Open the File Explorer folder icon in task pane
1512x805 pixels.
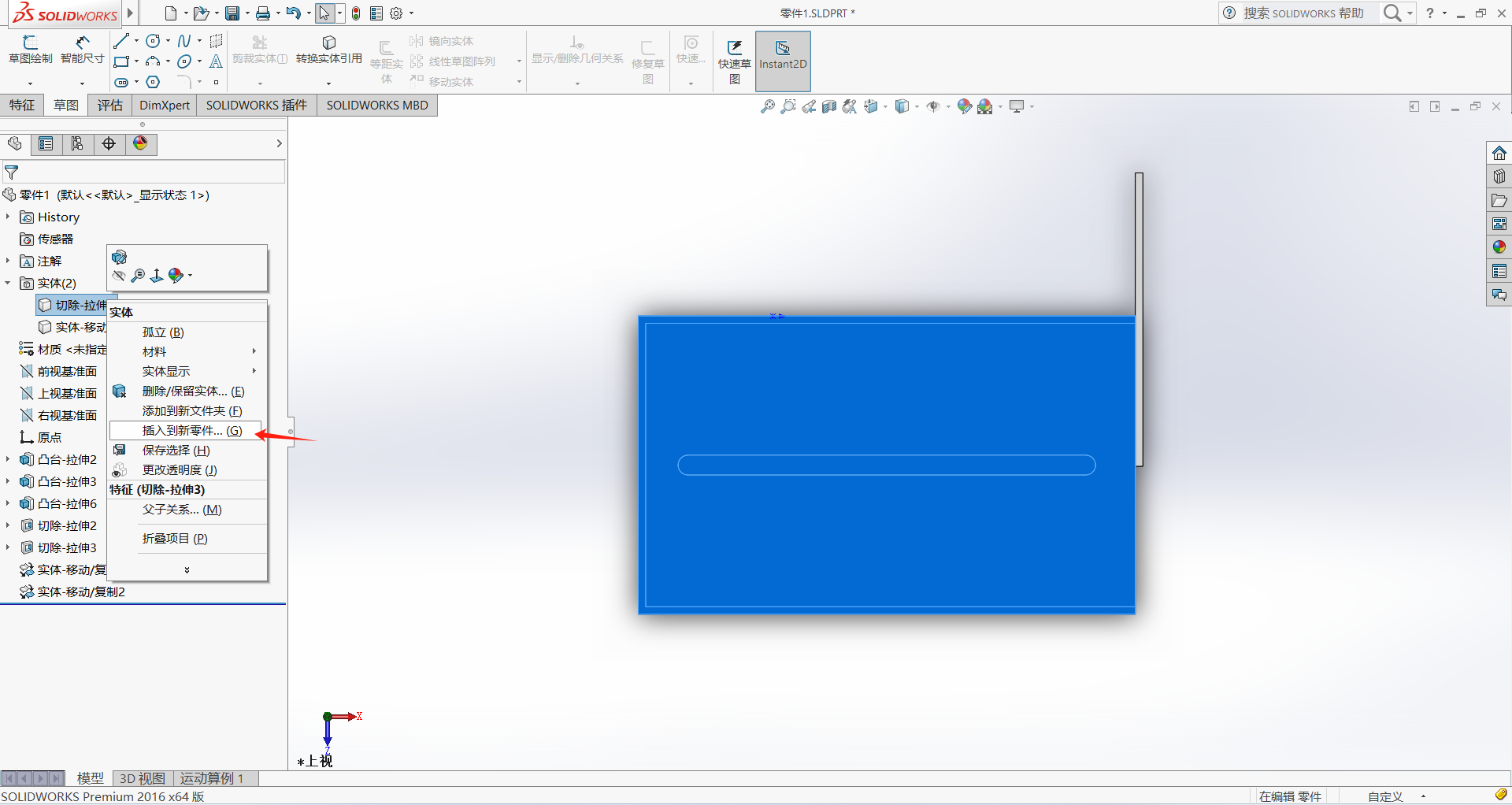[1499, 200]
